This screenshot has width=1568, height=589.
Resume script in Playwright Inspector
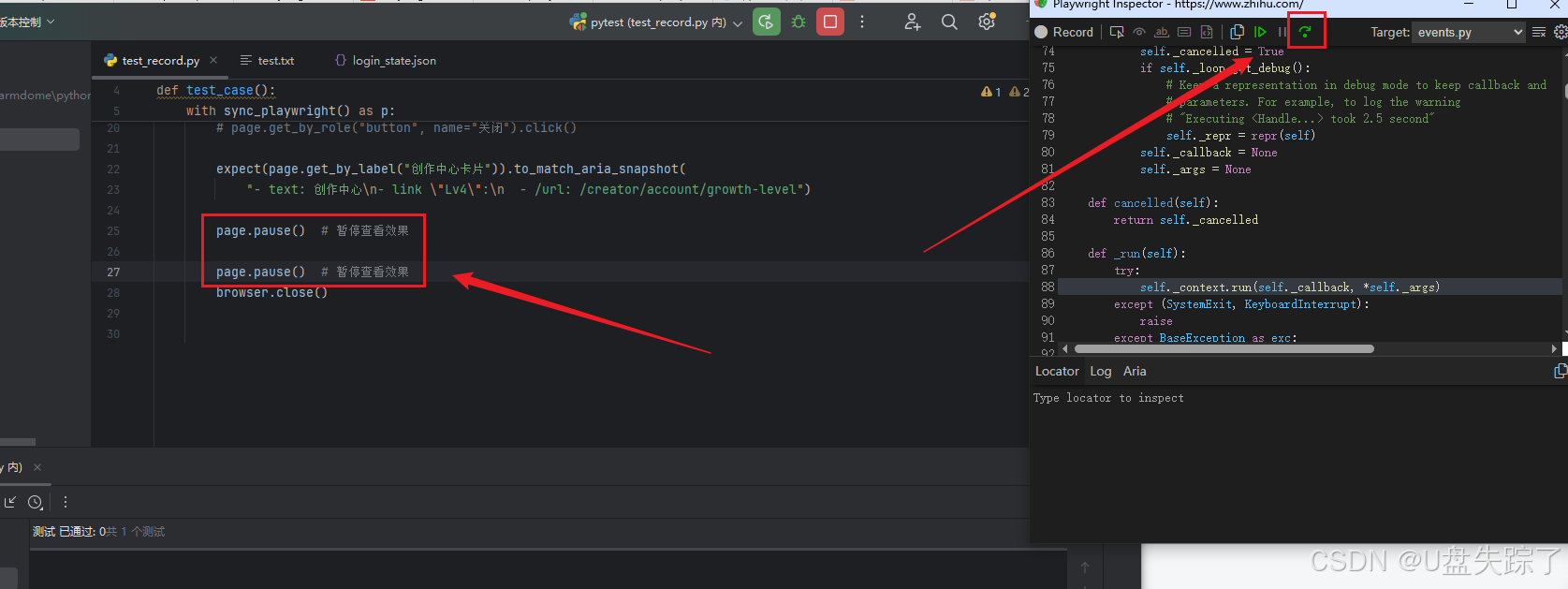[x=1260, y=32]
